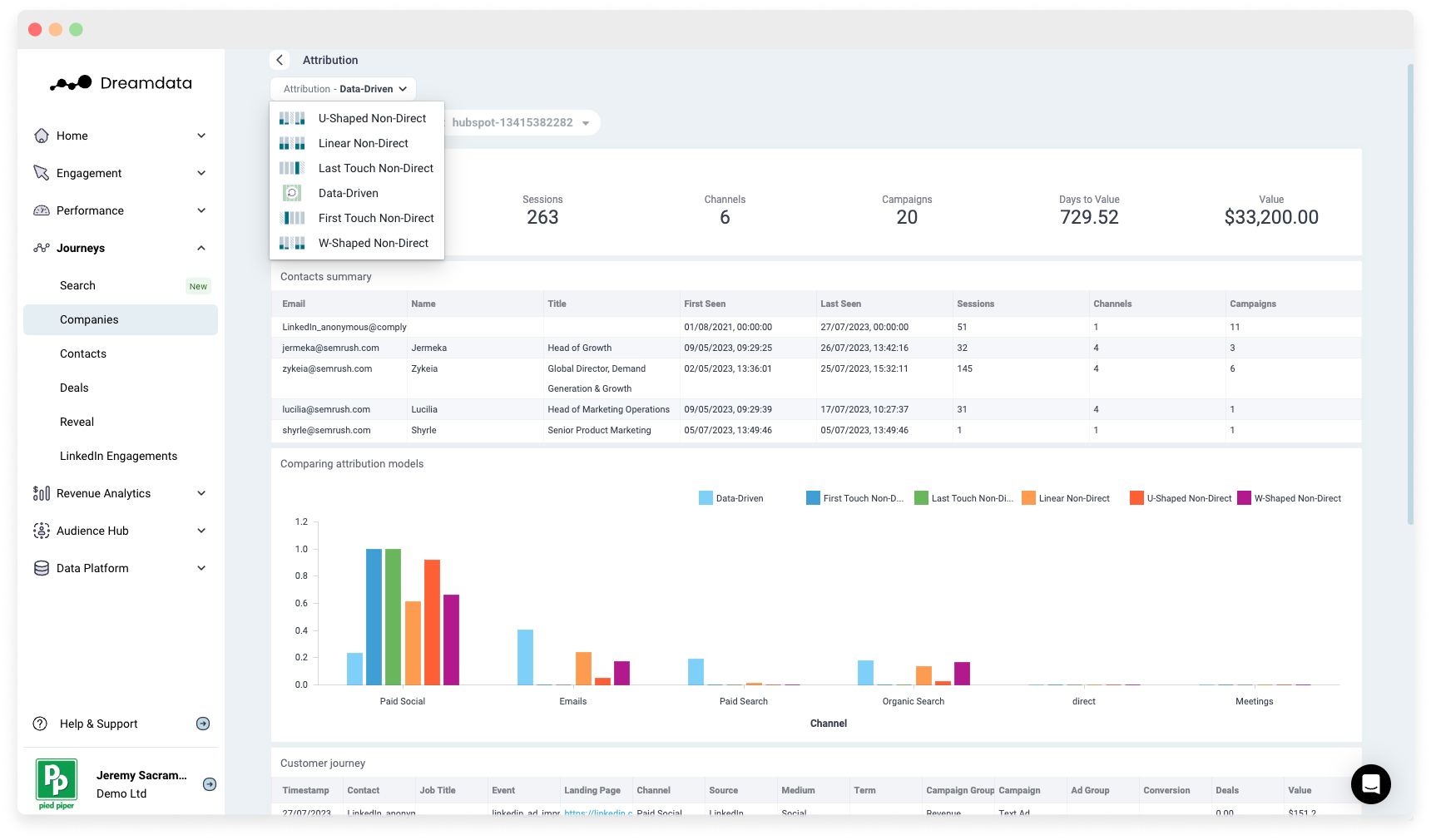Collapse the Journeys menu chevron
Image resolution: width=1431 pixels, height=840 pixels.
201,248
